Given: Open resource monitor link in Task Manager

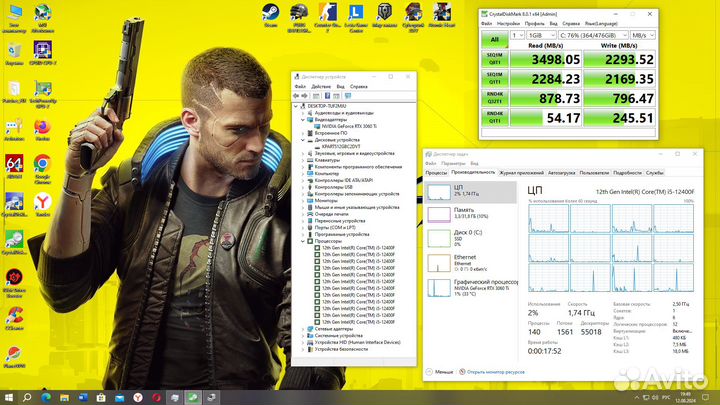Looking at the screenshot, I should pos(492,372).
